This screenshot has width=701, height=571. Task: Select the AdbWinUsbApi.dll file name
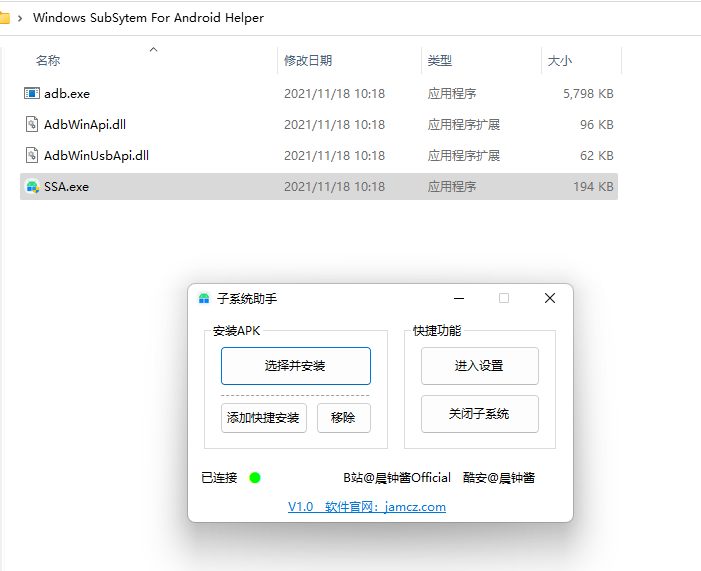point(96,155)
